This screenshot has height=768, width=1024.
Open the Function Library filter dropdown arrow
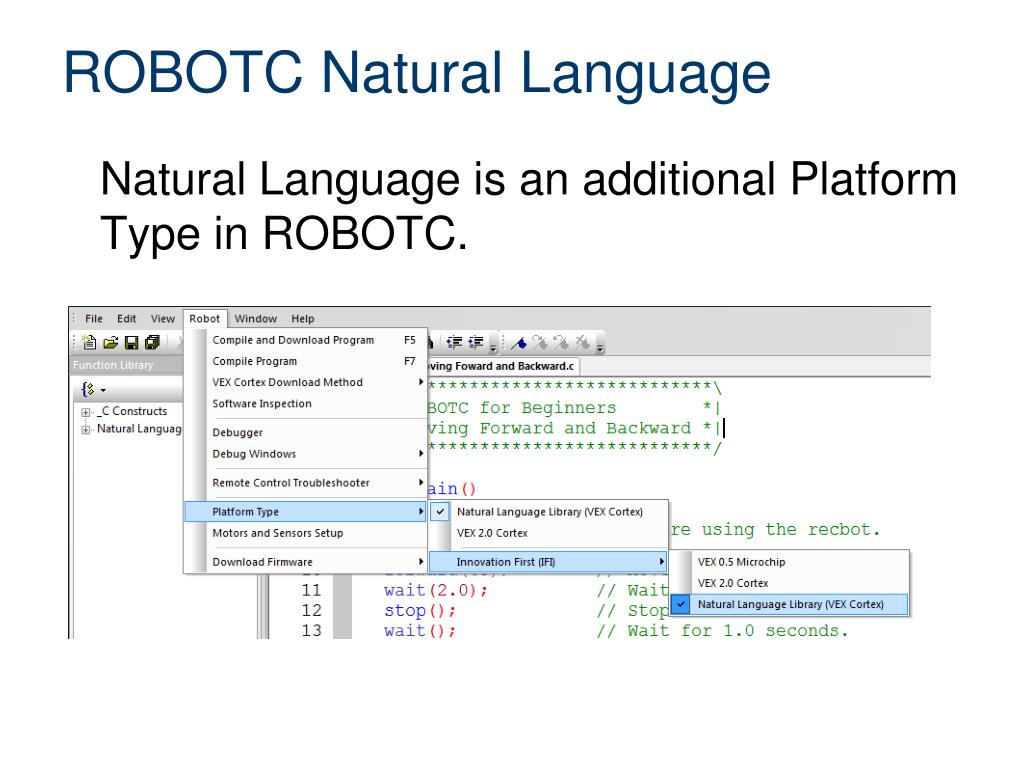click(103, 391)
